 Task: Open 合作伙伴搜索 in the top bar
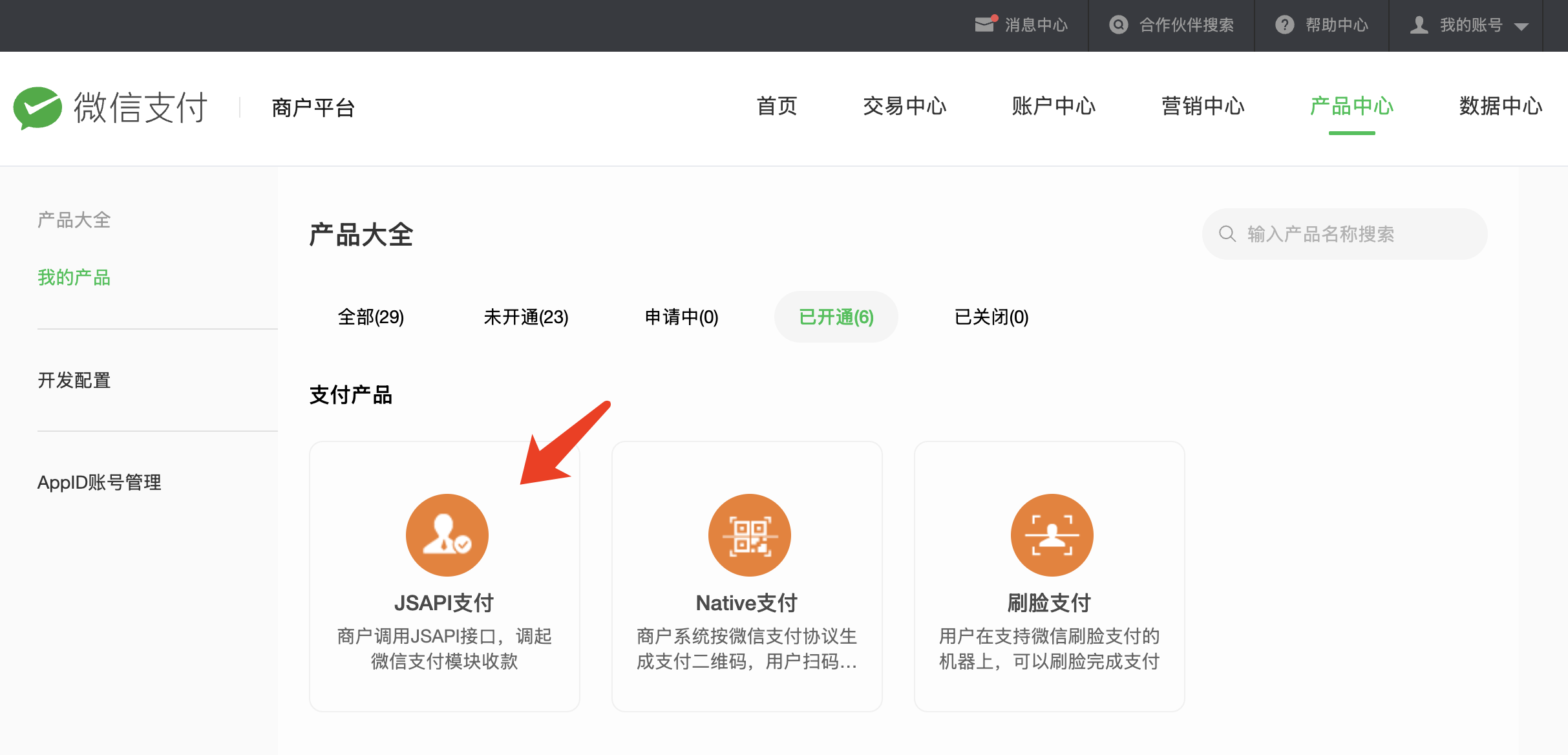[x=1187, y=25]
